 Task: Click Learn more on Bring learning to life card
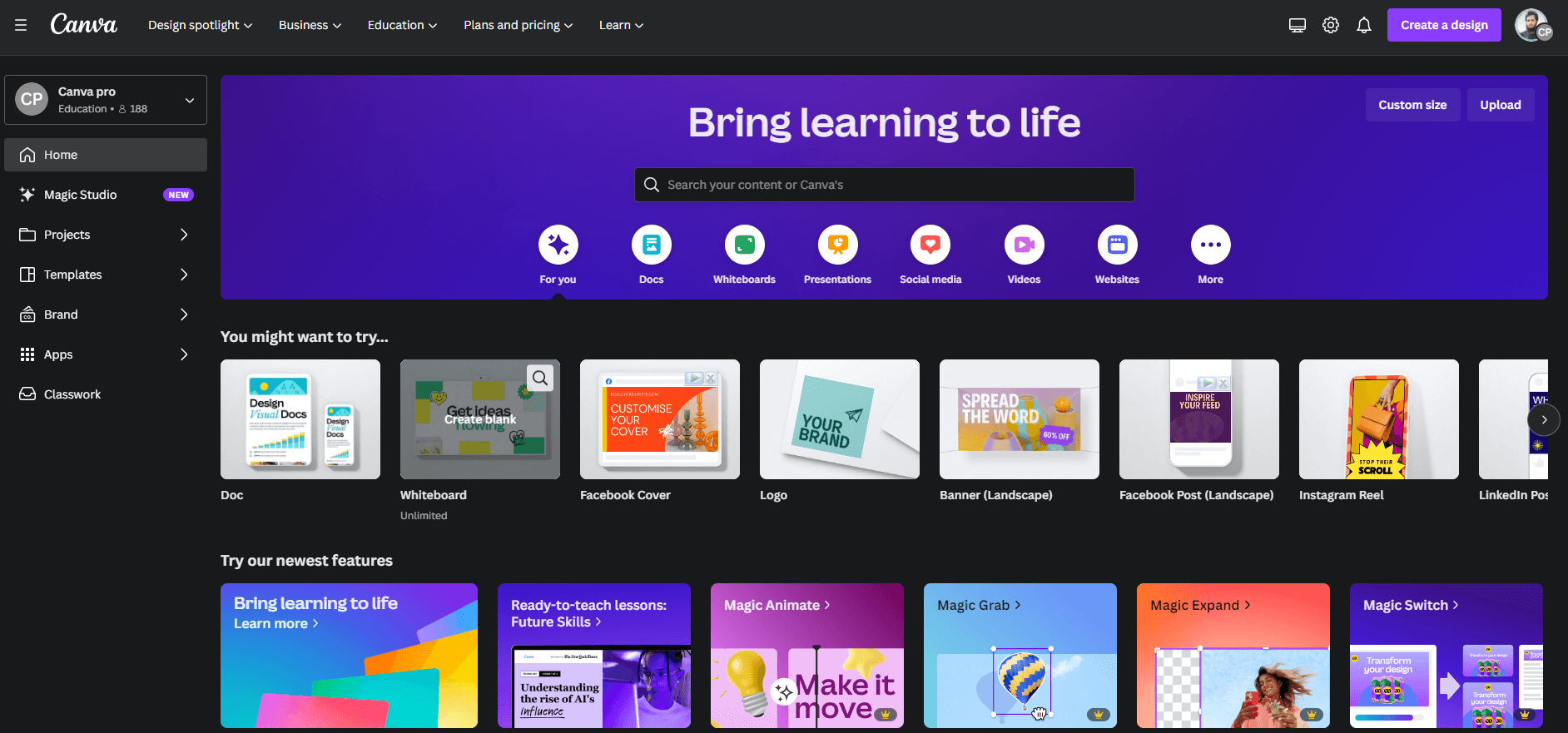tap(275, 623)
